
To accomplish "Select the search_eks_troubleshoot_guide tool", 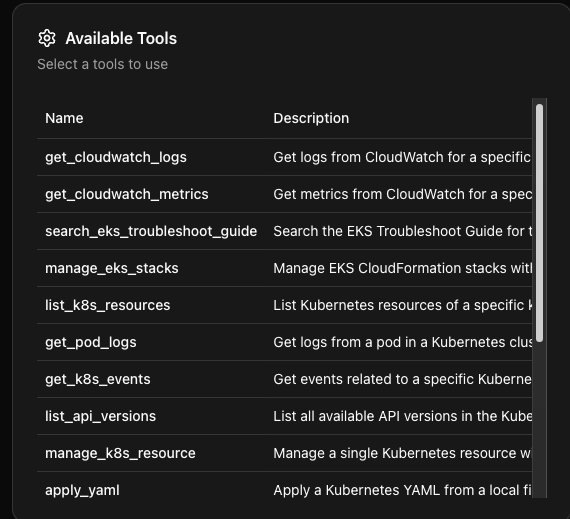I will [151, 231].
